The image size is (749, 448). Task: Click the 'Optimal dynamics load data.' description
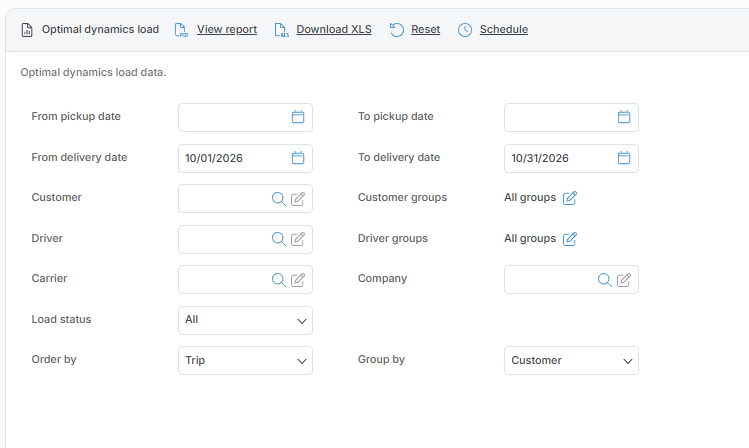point(93,73)
